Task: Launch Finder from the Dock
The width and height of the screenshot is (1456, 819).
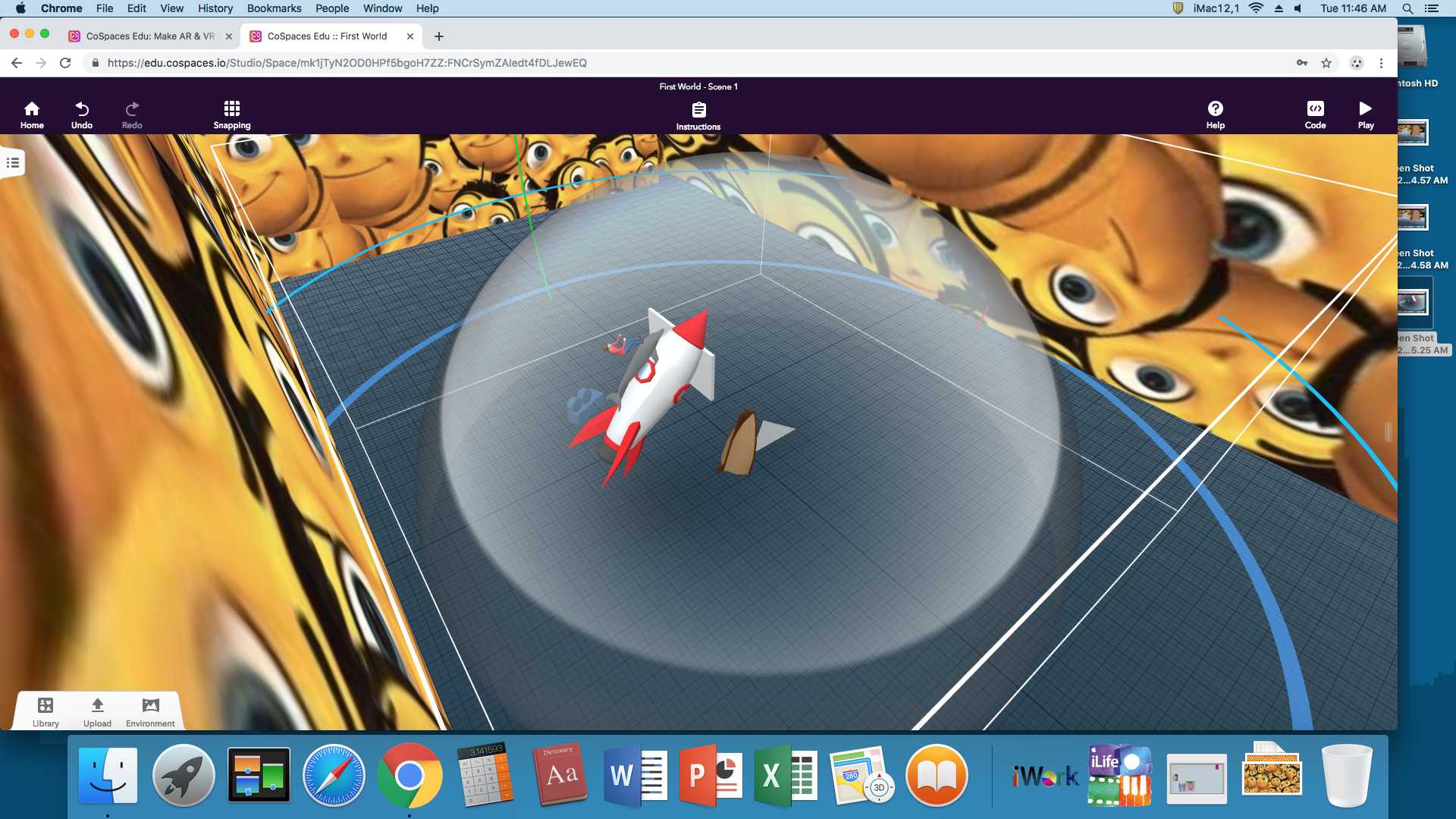Action: [x=108, y=776]
